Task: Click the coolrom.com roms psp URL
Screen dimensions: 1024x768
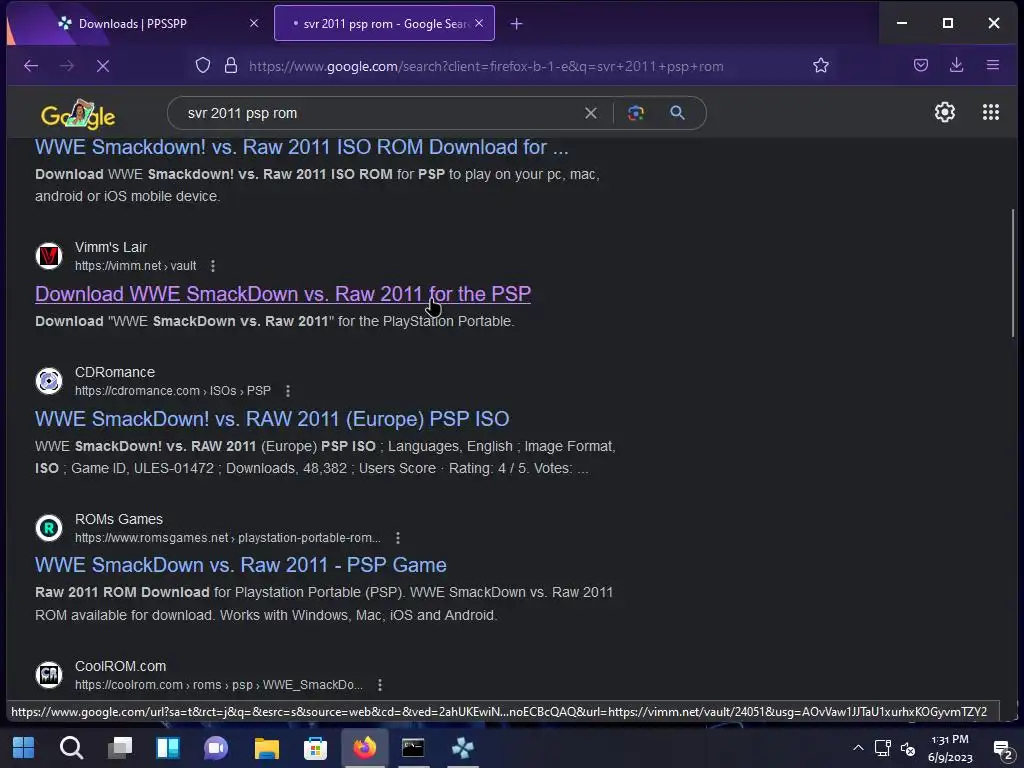Action: coord(219,684)
